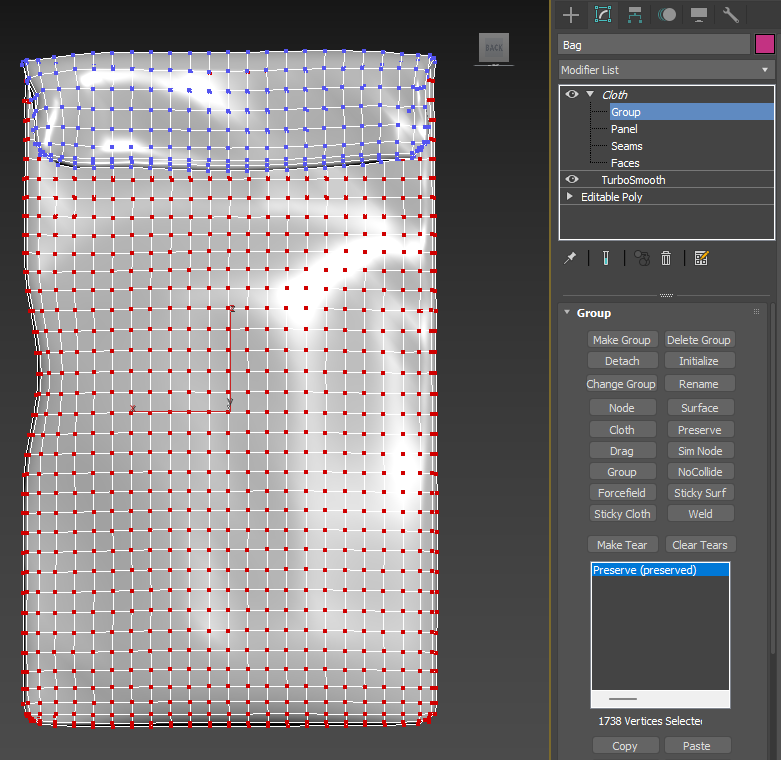Open the magenta object color swatch
The width and height of the screenshot is (781, 760).
[x=764, y=45]
